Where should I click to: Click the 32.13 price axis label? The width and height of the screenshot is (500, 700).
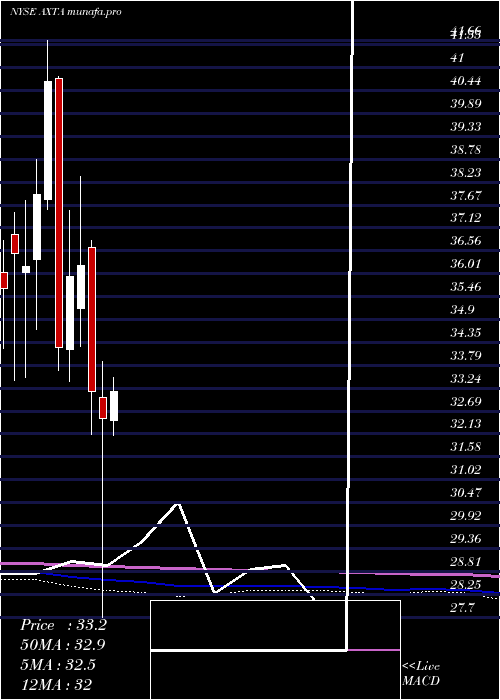pos(466,424)
